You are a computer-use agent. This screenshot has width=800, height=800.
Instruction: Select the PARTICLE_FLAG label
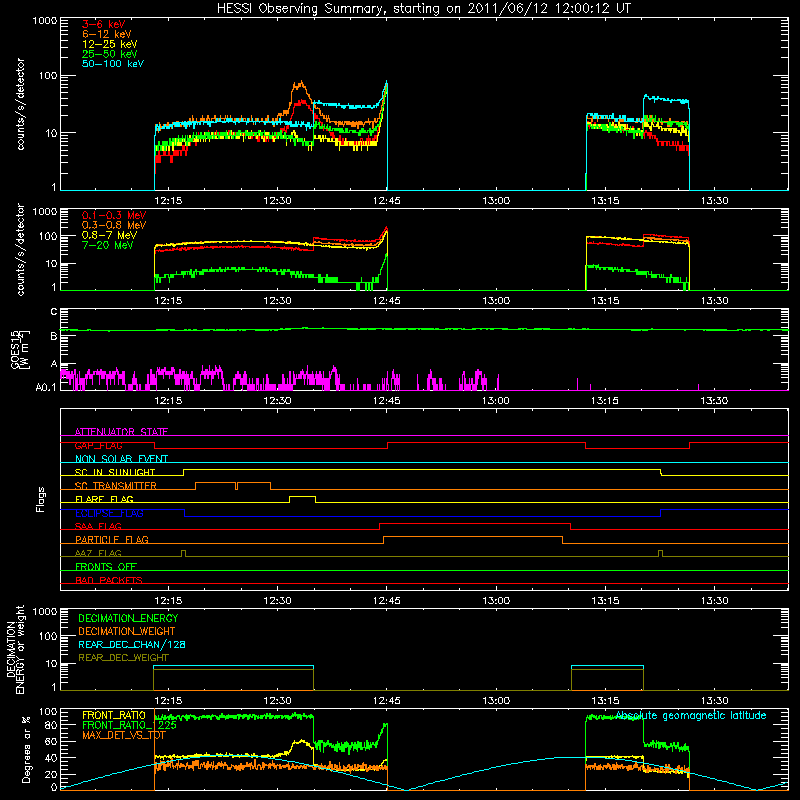click(x=112, y=539)
